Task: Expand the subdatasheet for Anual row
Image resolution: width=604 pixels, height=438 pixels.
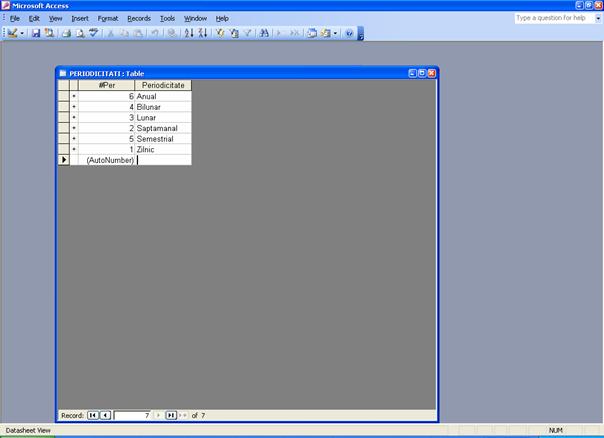Action: (x=73, y=97)
